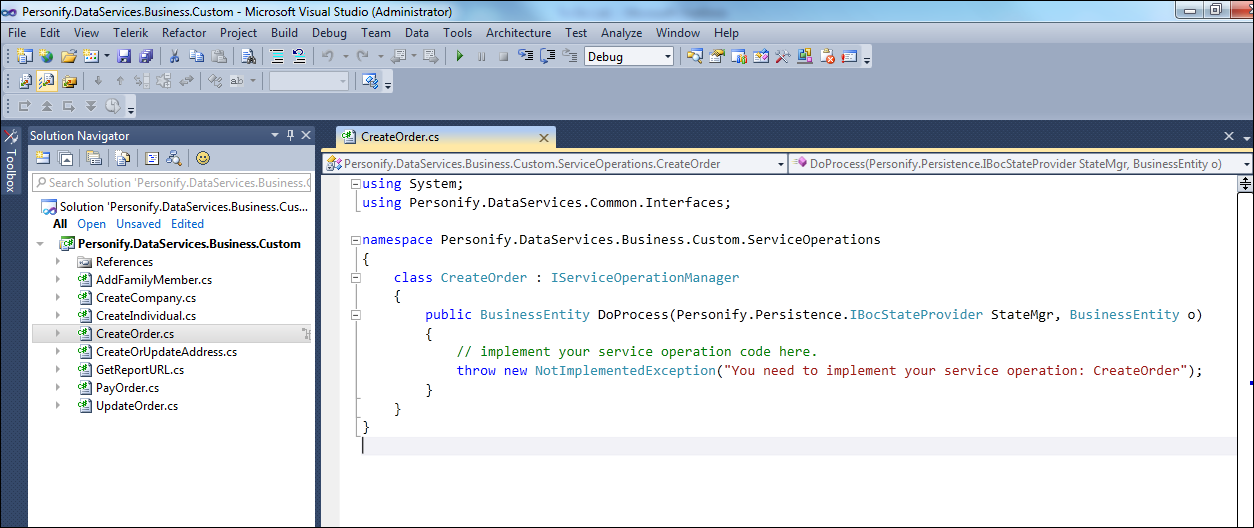This screenshot has height=528, width=1254.
Task: Select PayOrder.cs in the tree
Action: coord(127,388)
